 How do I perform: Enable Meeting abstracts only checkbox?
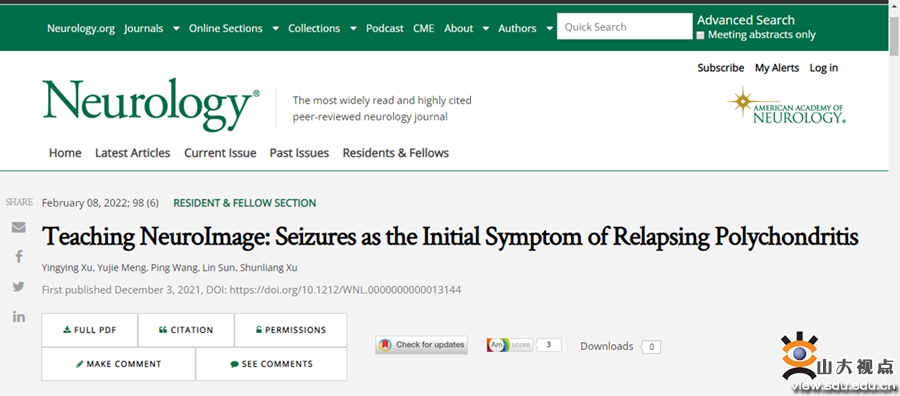click(700, 36)
